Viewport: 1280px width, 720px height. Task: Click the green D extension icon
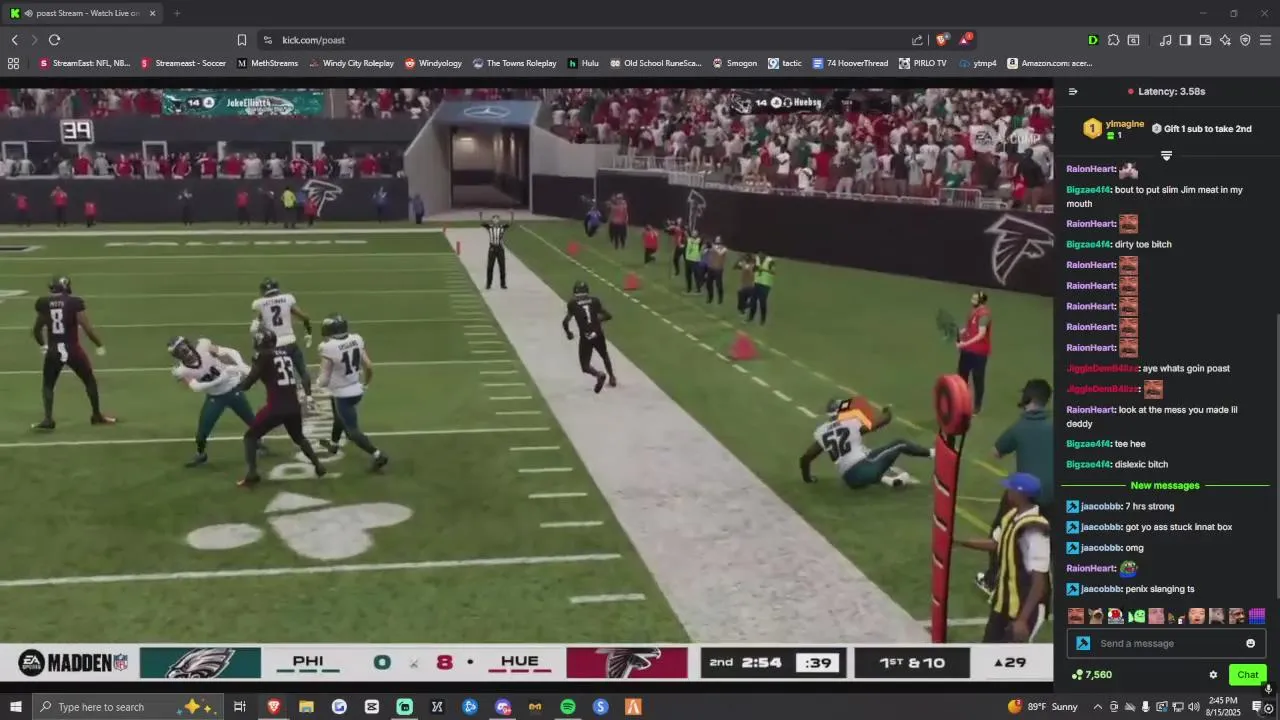pos(1093,40)
